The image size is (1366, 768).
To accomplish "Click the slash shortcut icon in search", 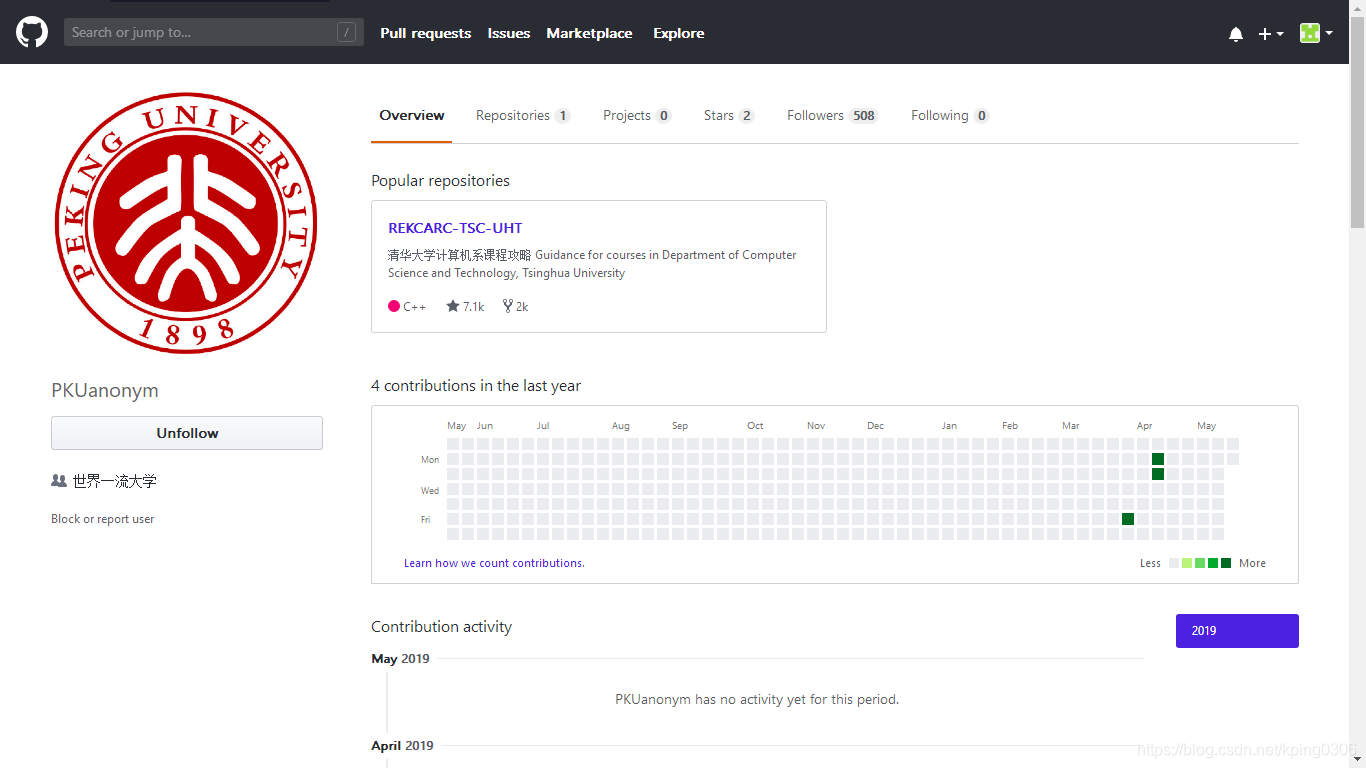I will click(347, 32).
